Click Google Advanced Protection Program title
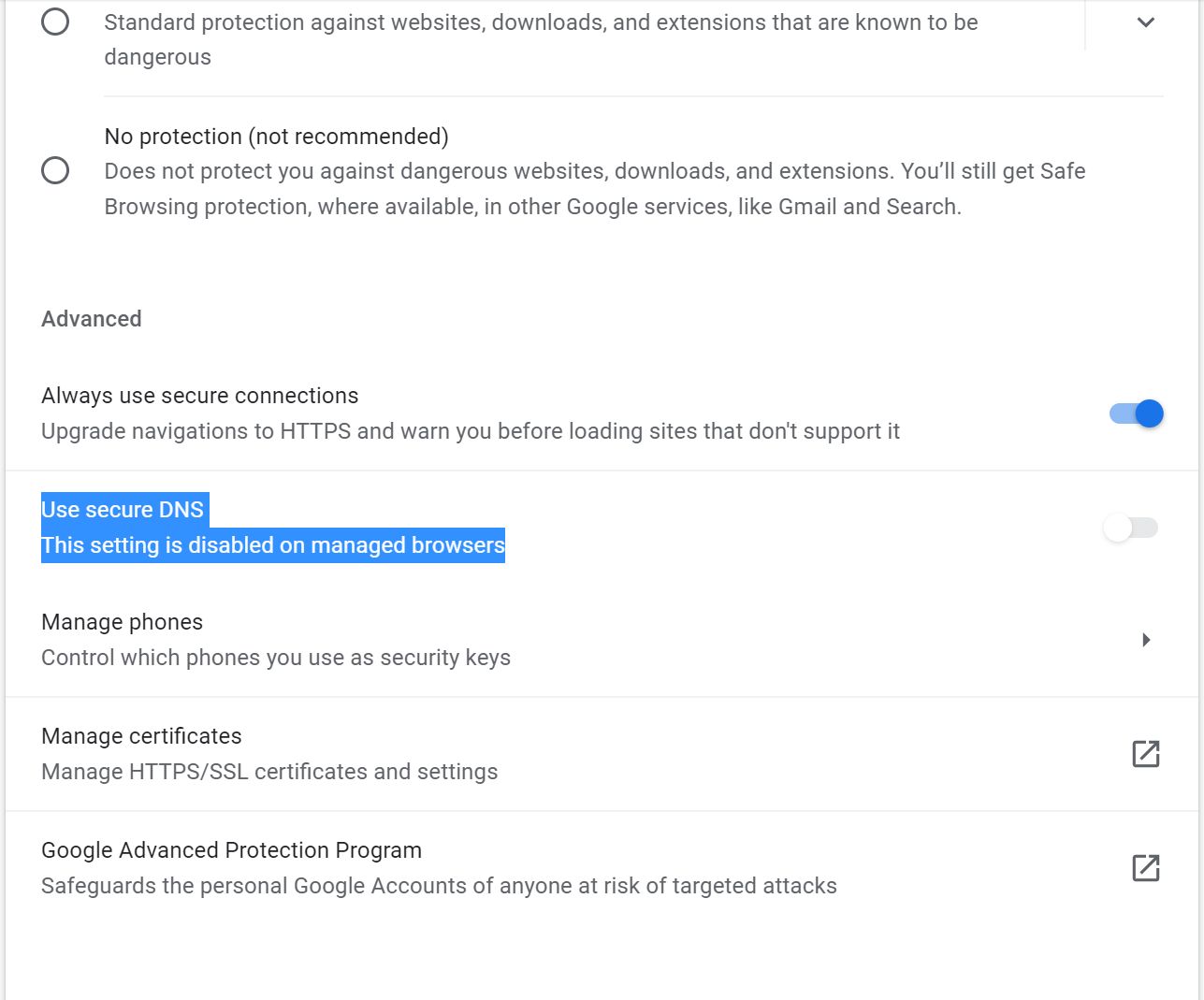 click(231, 850)
